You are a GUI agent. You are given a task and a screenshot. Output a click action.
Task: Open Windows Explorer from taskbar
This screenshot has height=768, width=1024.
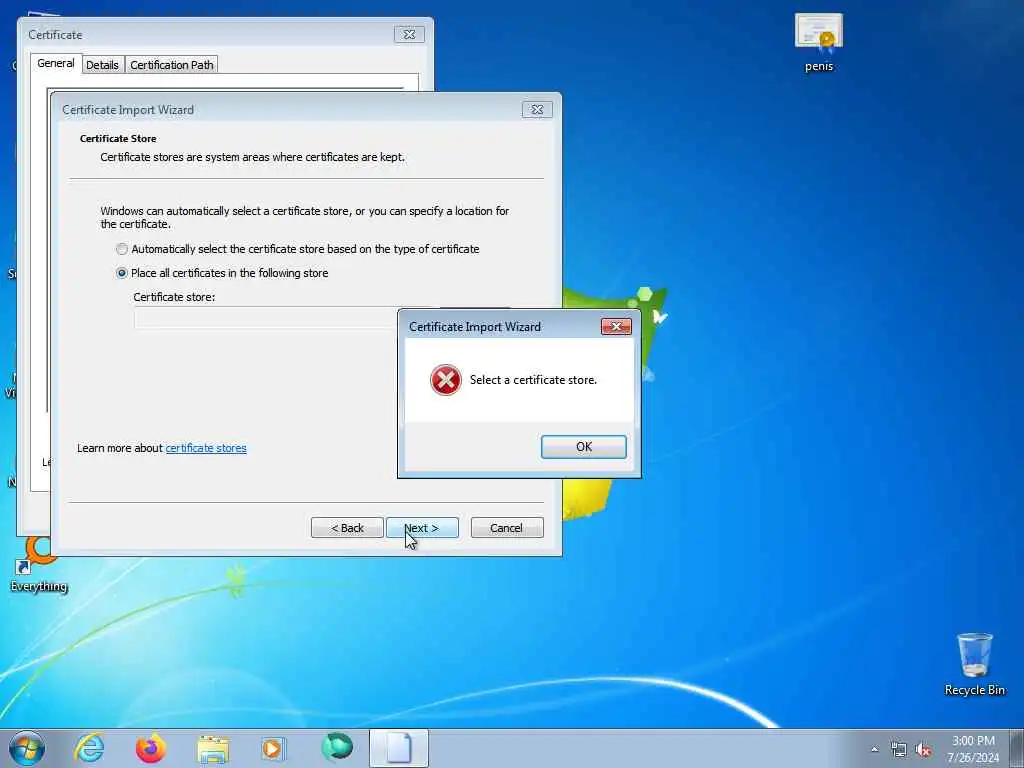pos(213,749)
